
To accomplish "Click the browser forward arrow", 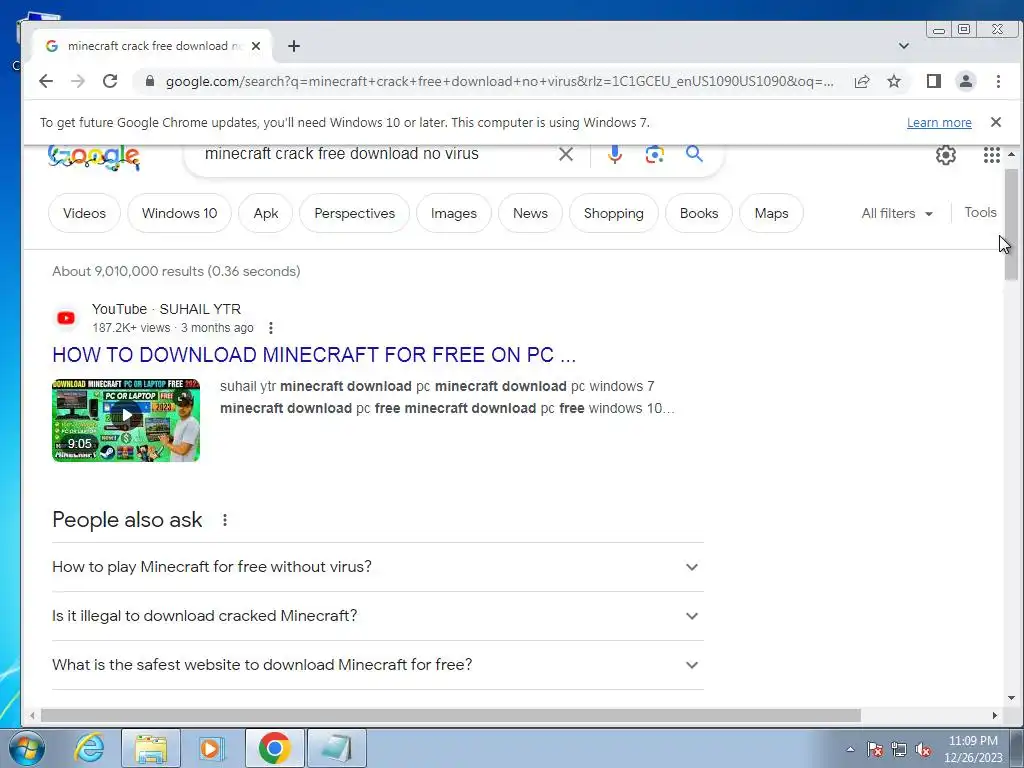I will point(78,81).
